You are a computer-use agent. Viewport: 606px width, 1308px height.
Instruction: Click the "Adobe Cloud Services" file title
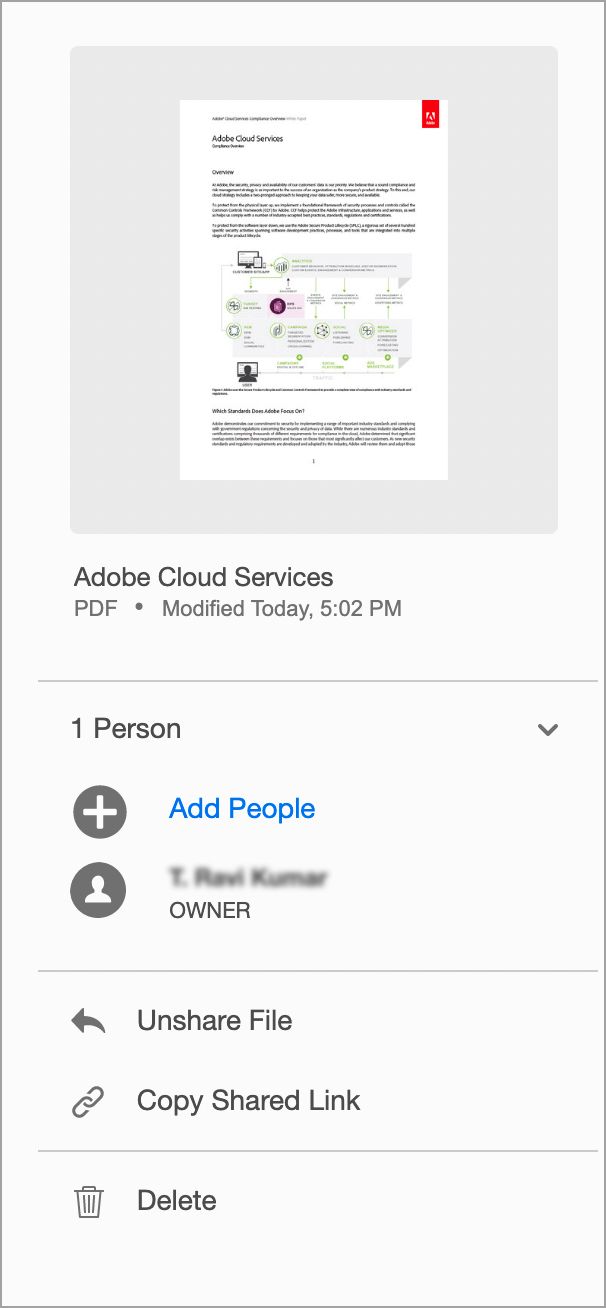204,577
